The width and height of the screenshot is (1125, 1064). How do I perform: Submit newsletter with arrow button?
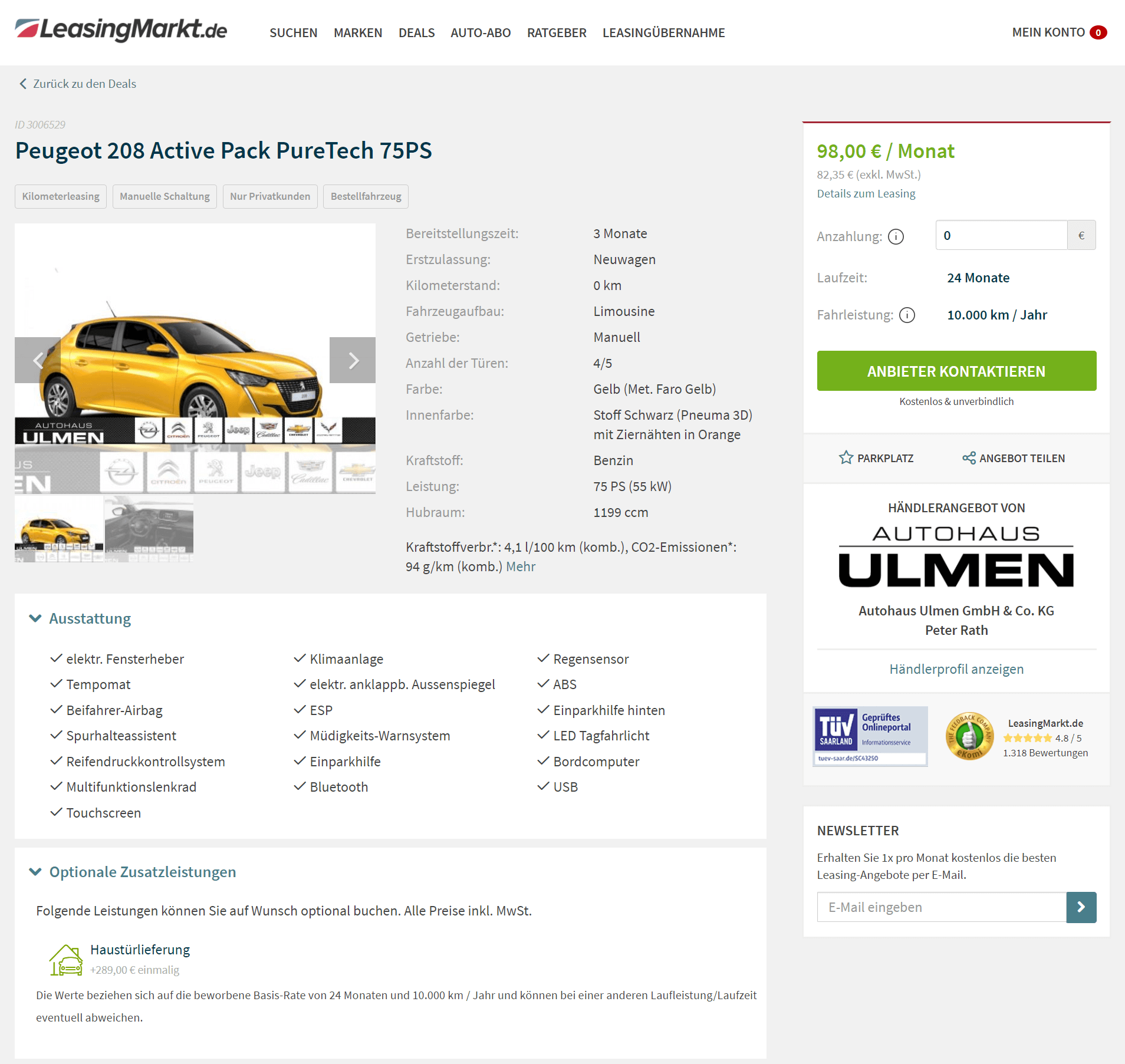pos(1081,907)
